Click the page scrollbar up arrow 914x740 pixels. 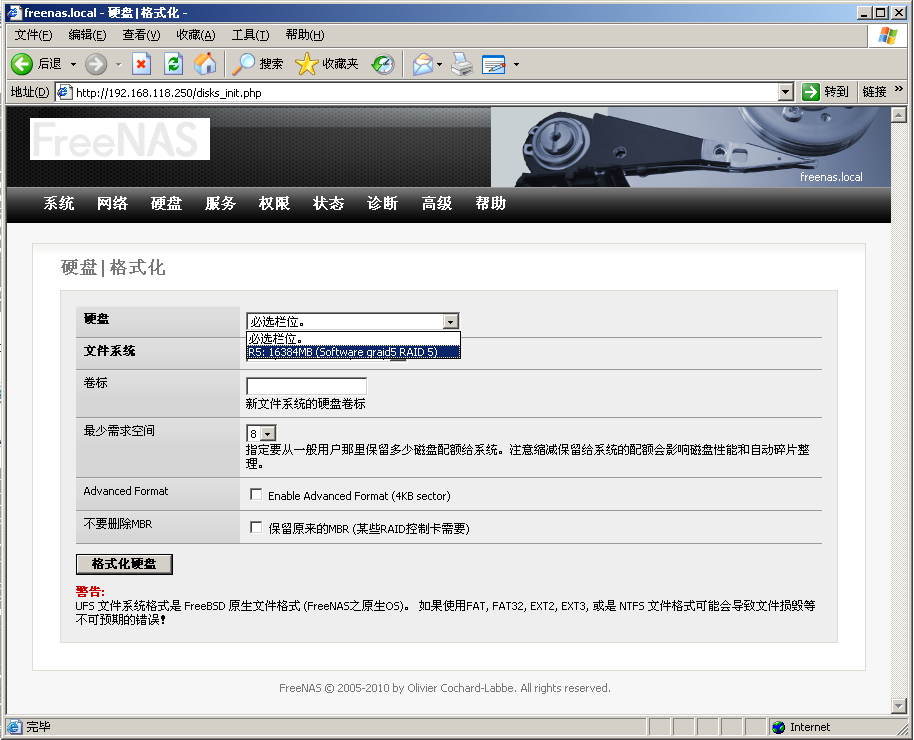899,114
